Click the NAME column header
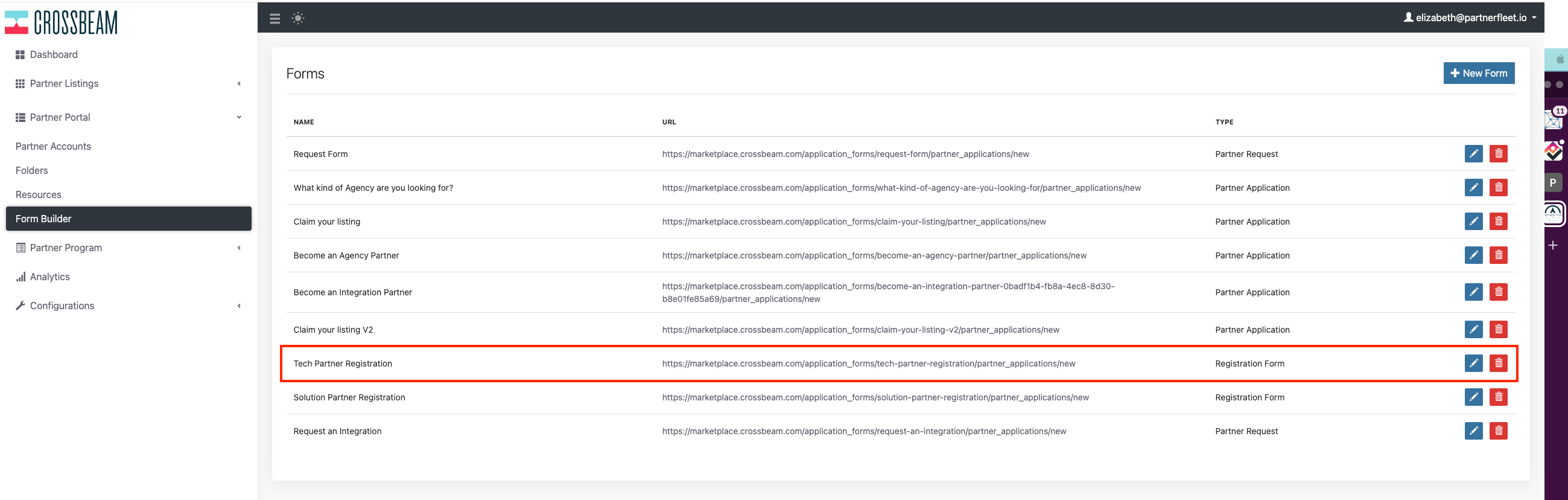 tap(303, 122)
